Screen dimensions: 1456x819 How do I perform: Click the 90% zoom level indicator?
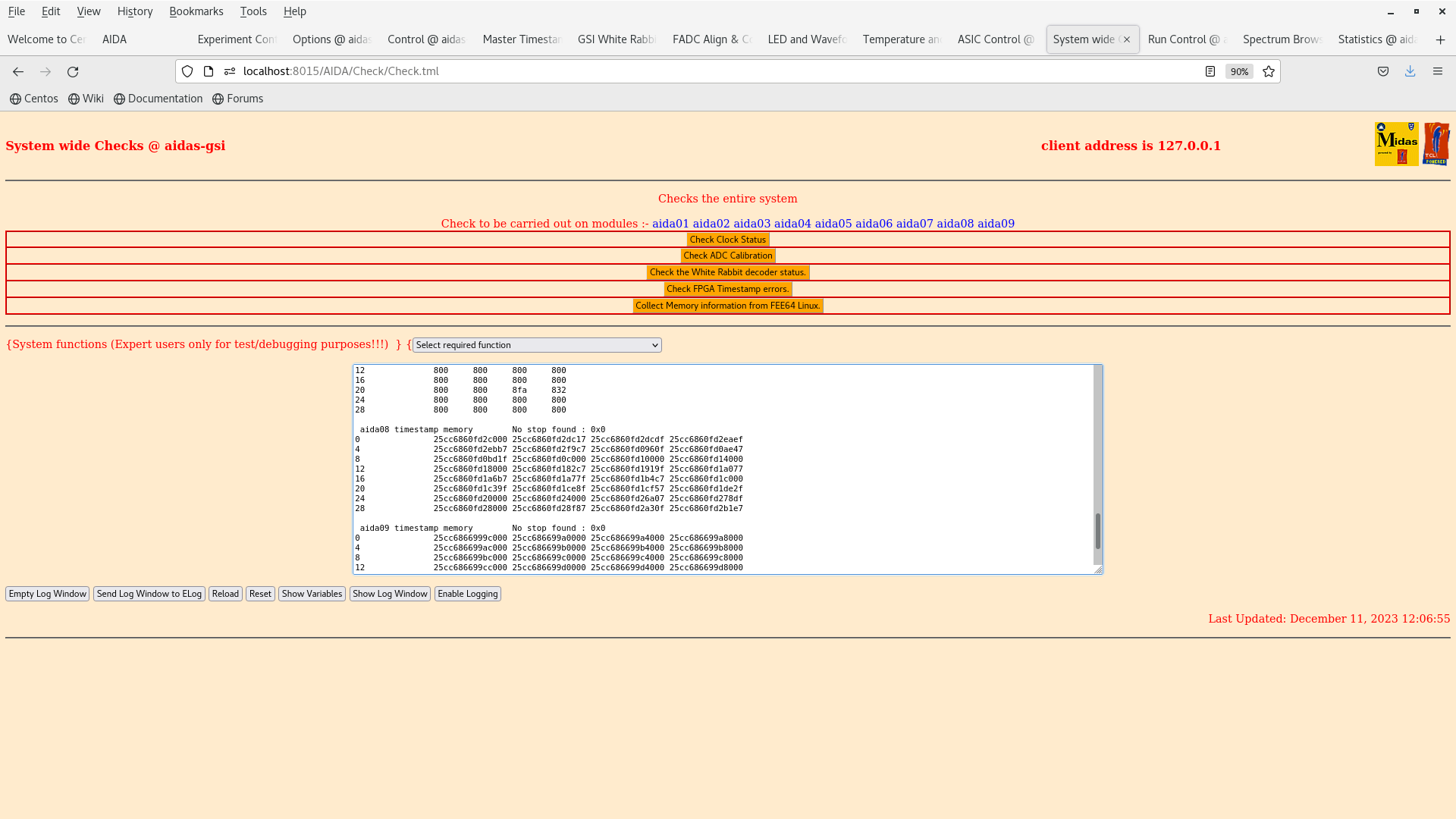1239,71
